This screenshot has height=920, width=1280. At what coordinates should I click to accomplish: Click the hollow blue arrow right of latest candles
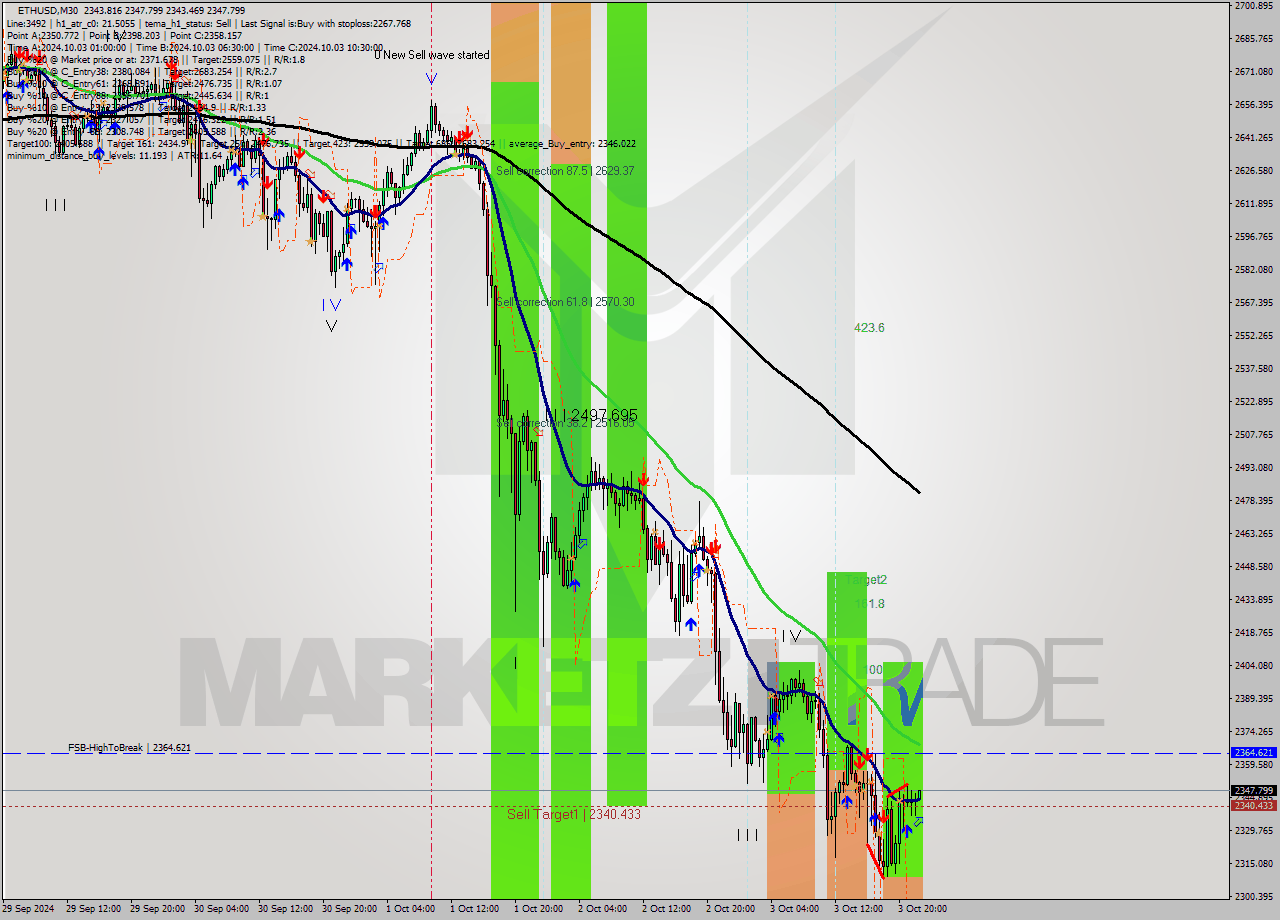(918, 822)
